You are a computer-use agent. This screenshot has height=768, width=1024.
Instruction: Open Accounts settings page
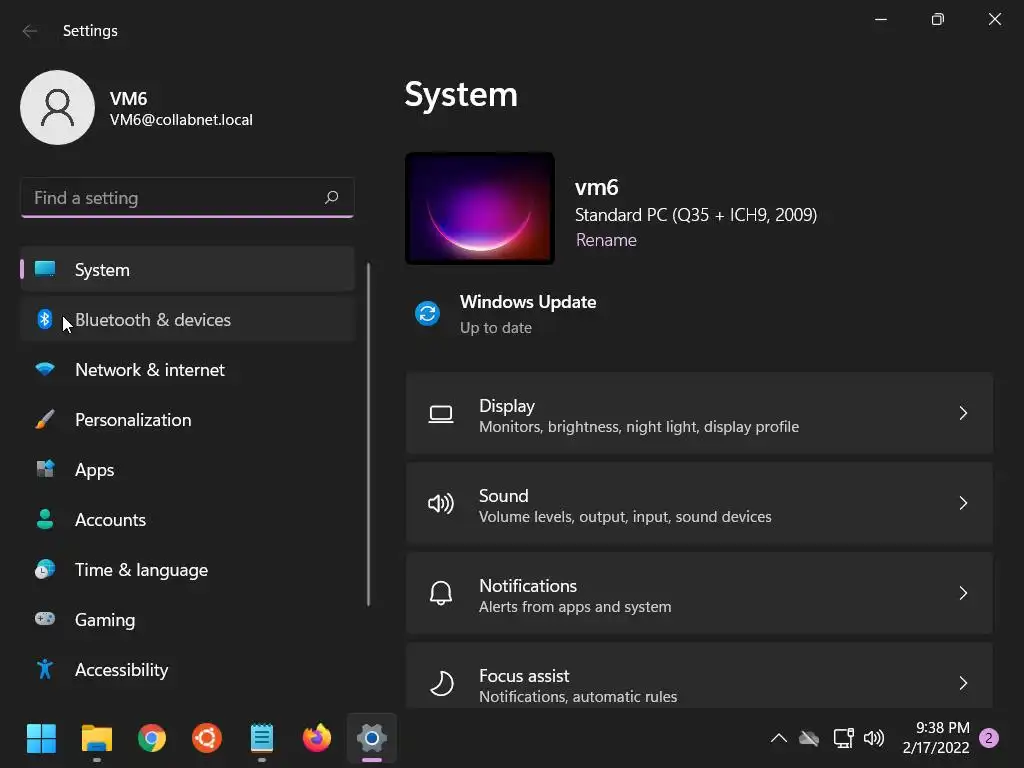pos(187,520)
